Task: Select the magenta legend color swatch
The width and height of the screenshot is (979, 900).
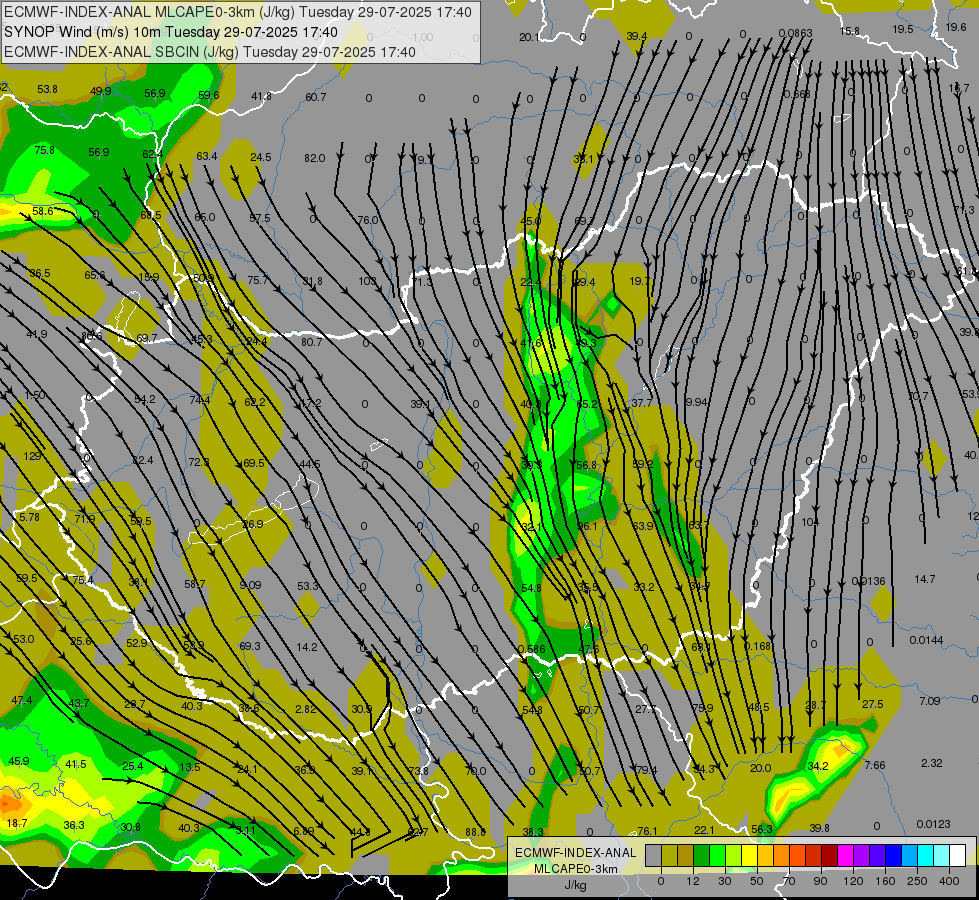Action: click(845, 855)
